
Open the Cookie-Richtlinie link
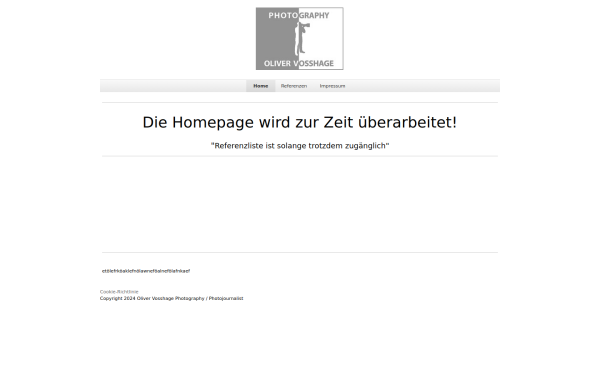click(x=119, y=292)
